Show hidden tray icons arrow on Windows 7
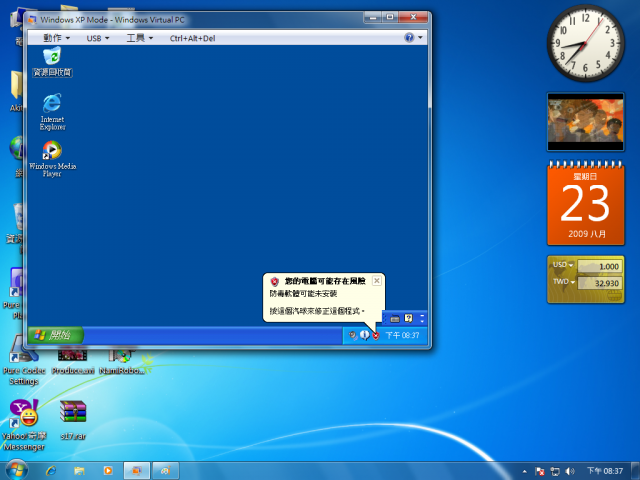 (524, 471)
